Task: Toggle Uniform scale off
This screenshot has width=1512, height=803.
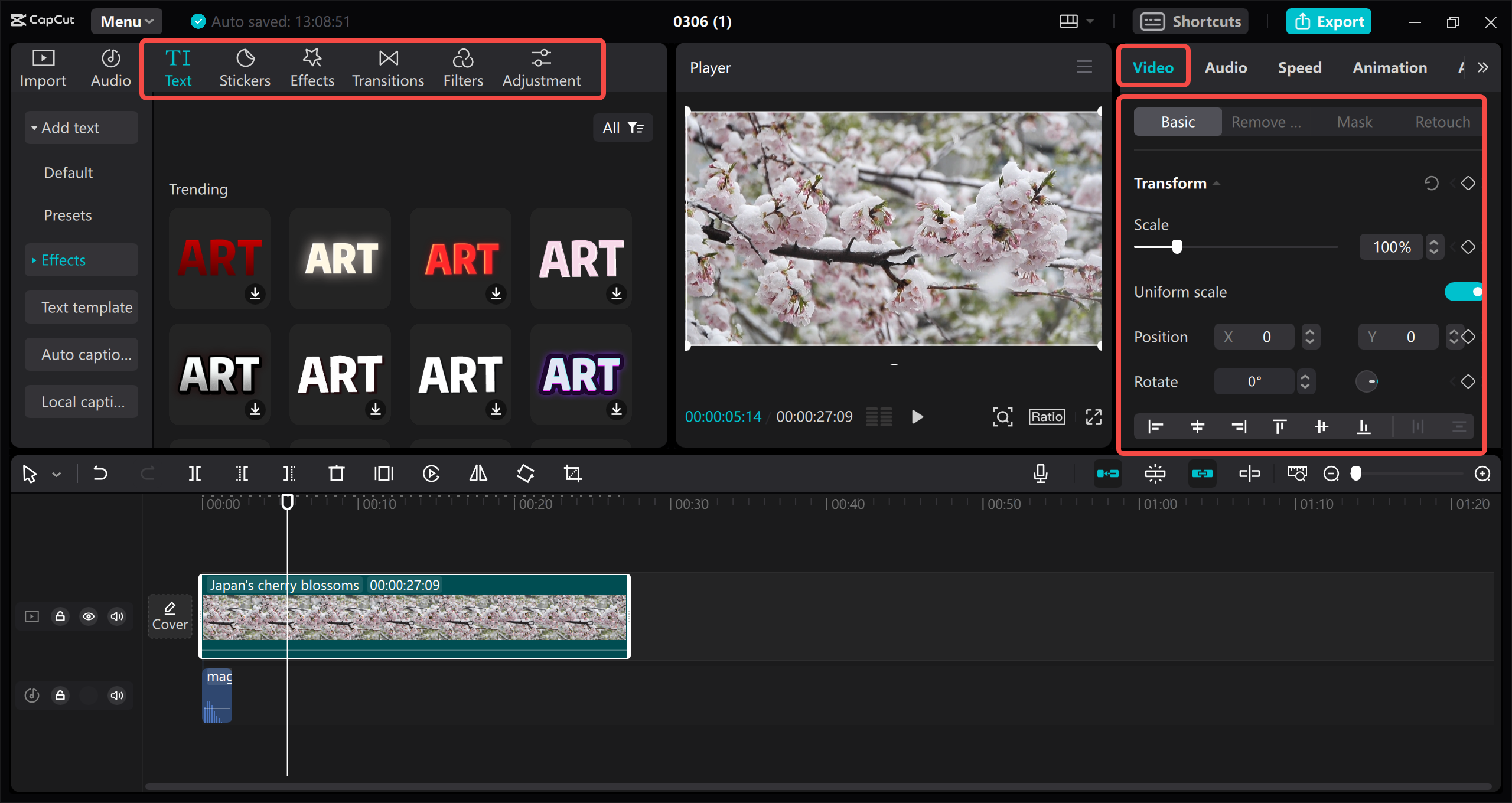Action: coord(1464,291)
